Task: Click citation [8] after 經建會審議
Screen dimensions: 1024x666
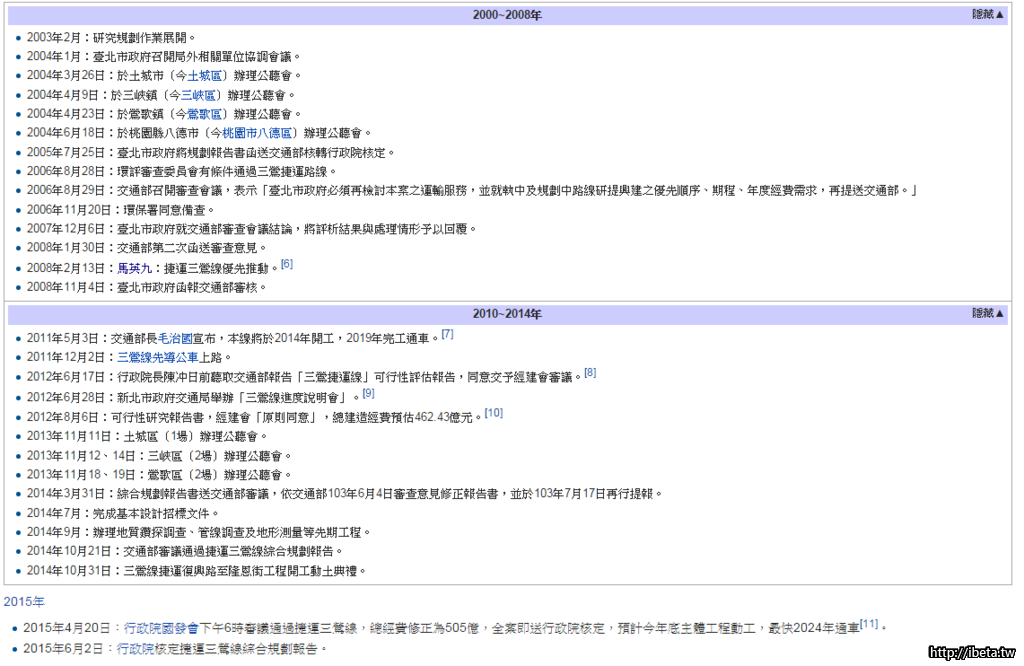Action: click(x=590, y=373)
